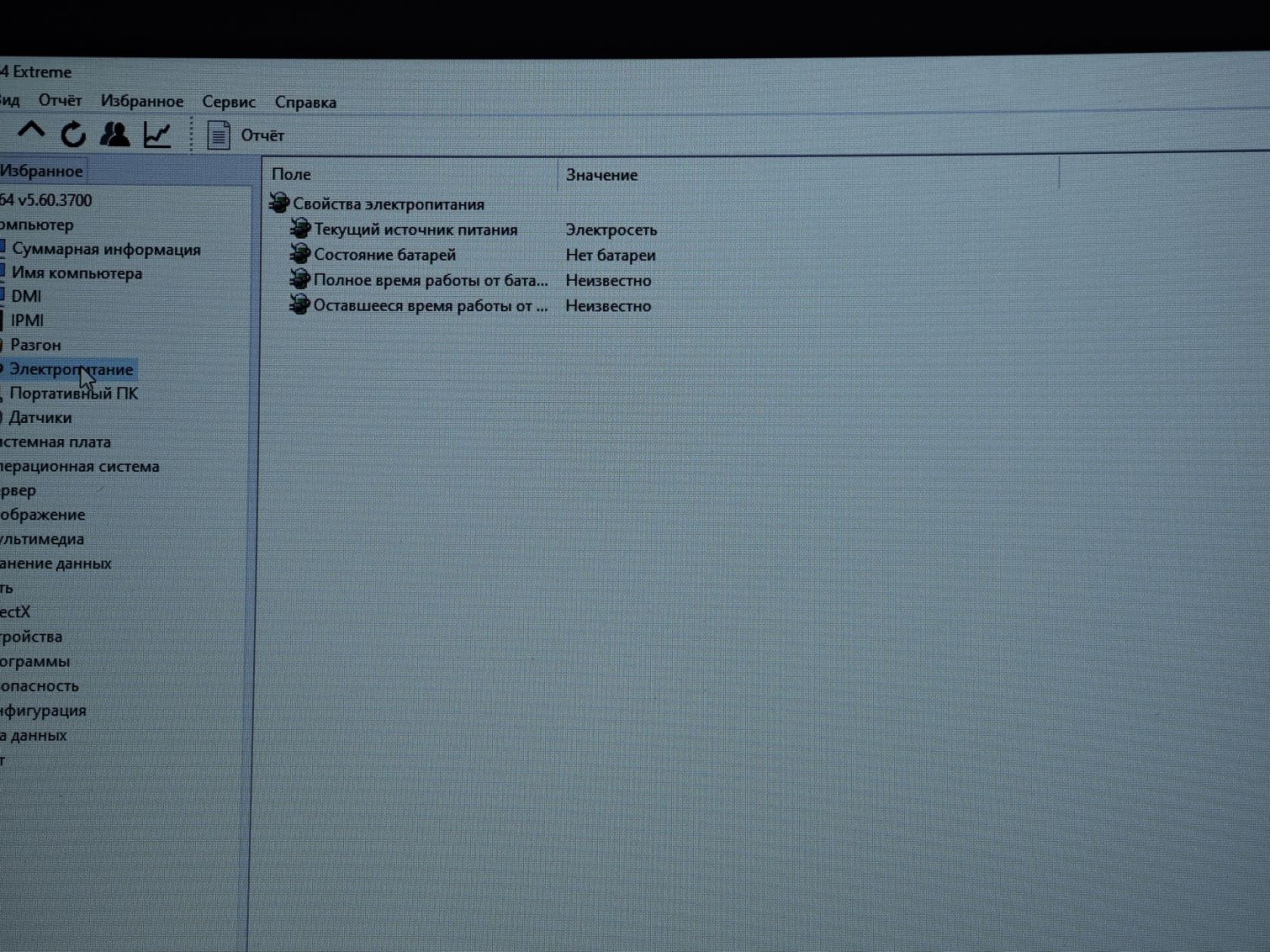Viewport: 1270px width, 952px height.
Task: Click the Значение column header
Action: pos(602,175)
